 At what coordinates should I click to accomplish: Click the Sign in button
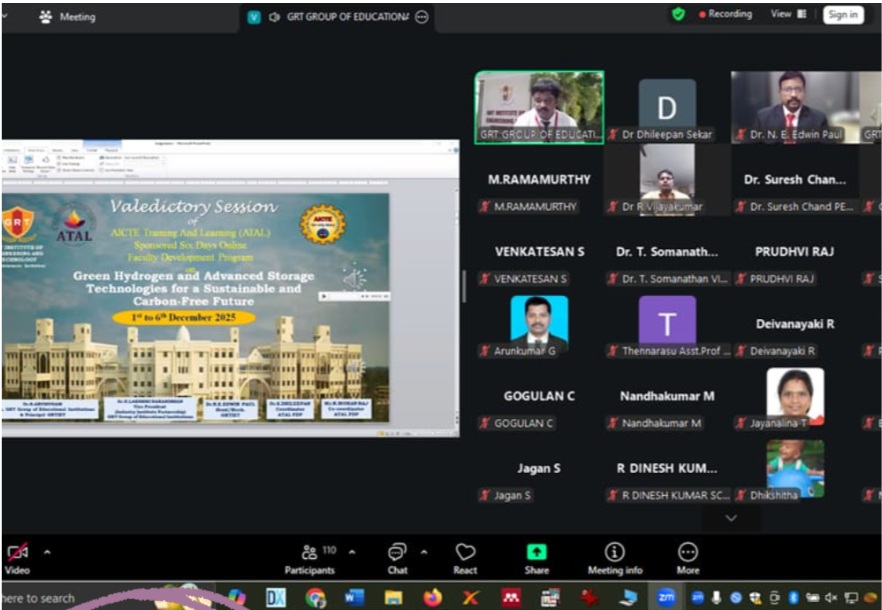(843, 15)
